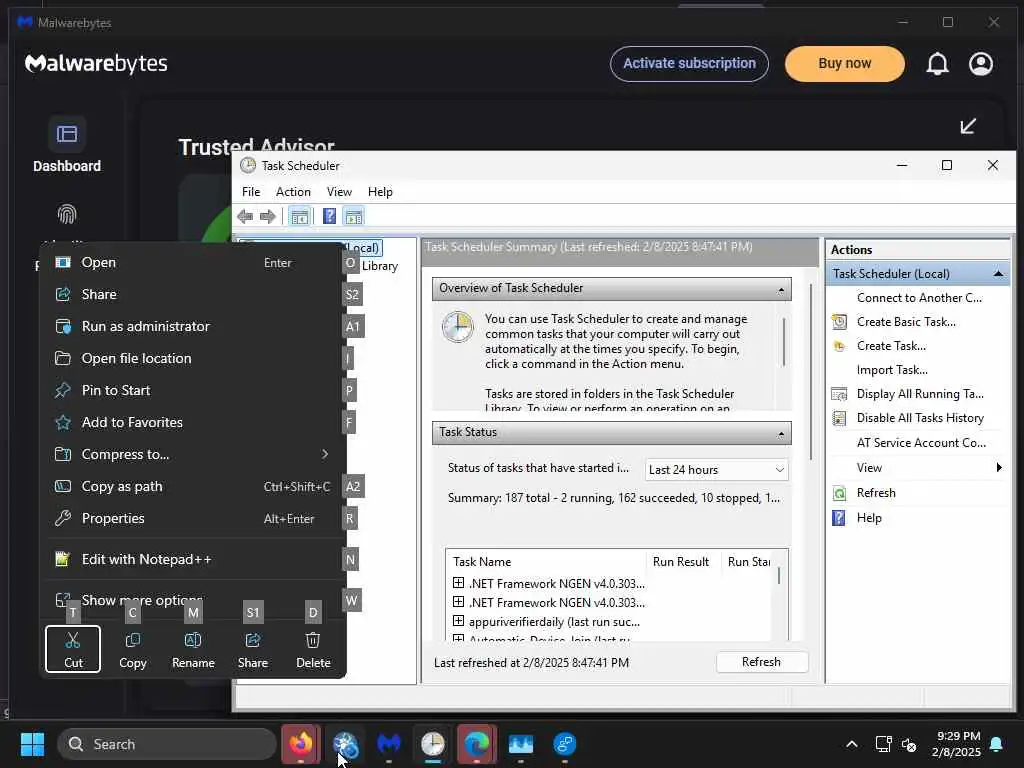Click the Cut icon in context menu

(x=73, y=649)
